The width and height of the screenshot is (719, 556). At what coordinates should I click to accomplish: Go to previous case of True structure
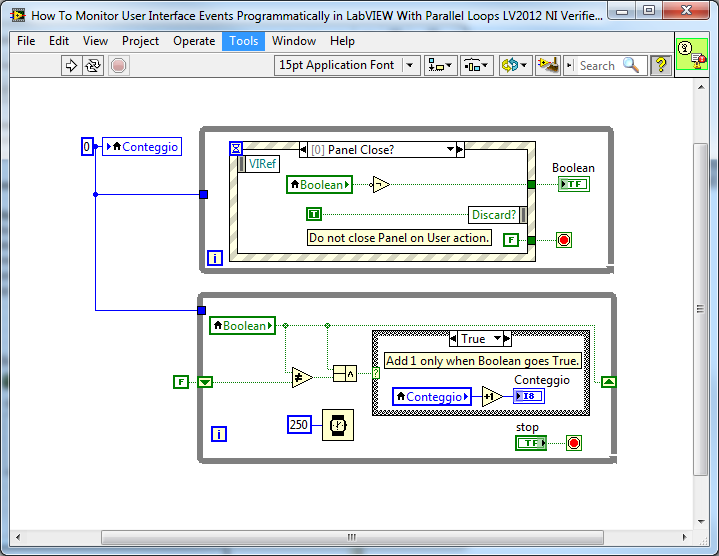(x=453, y=339)
